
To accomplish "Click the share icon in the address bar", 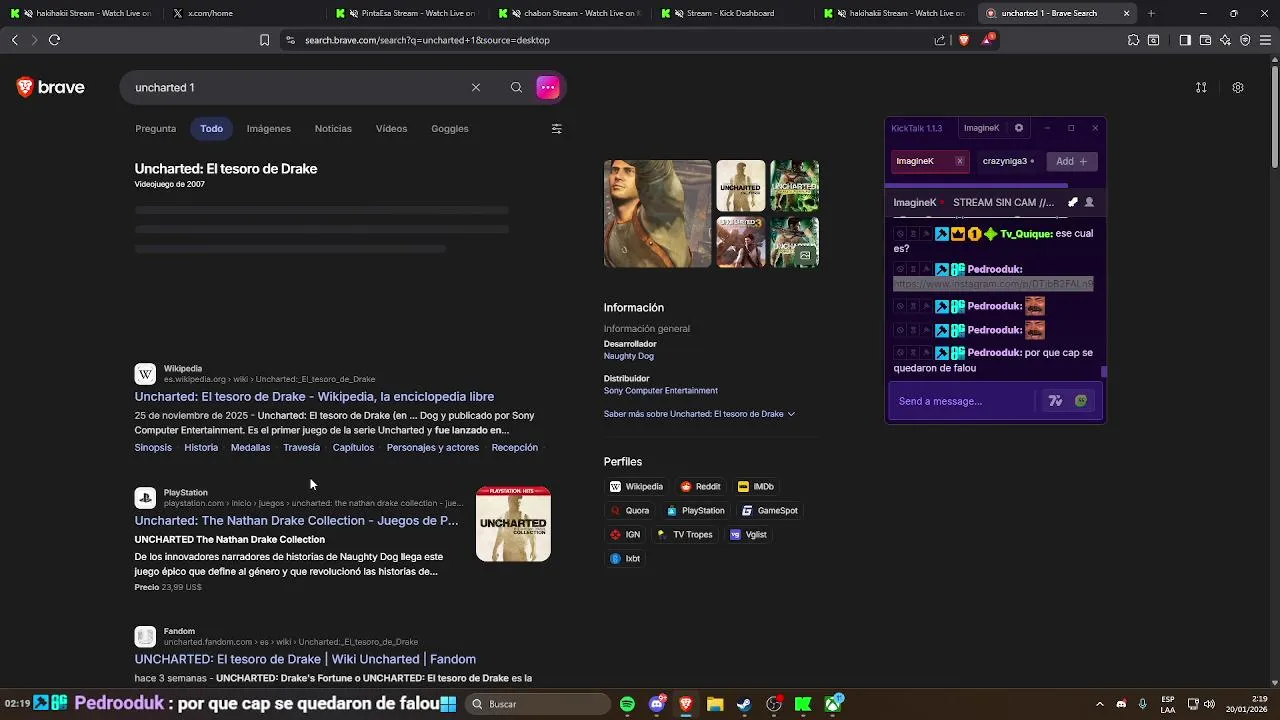I will [939, 40].
